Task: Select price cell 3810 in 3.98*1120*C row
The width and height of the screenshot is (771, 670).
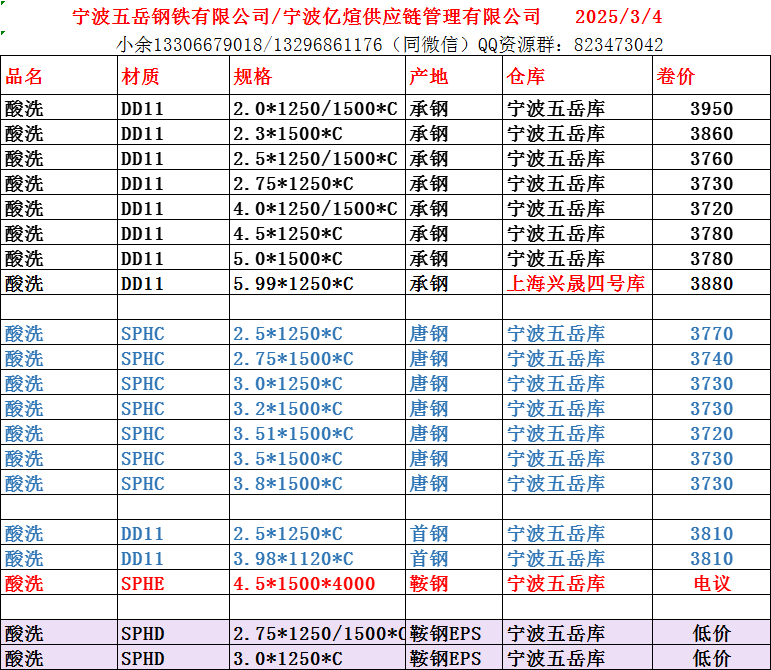Action: pyautogui.click(x=712, y=559)
